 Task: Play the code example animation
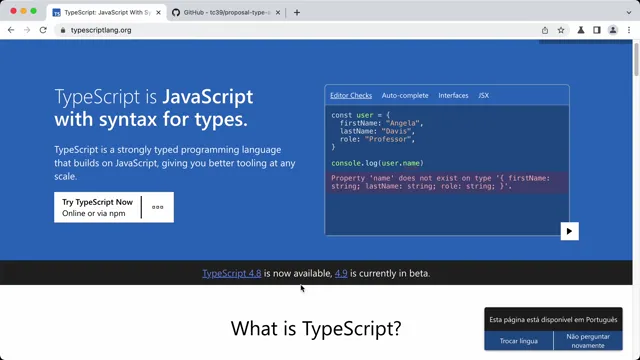569,231
